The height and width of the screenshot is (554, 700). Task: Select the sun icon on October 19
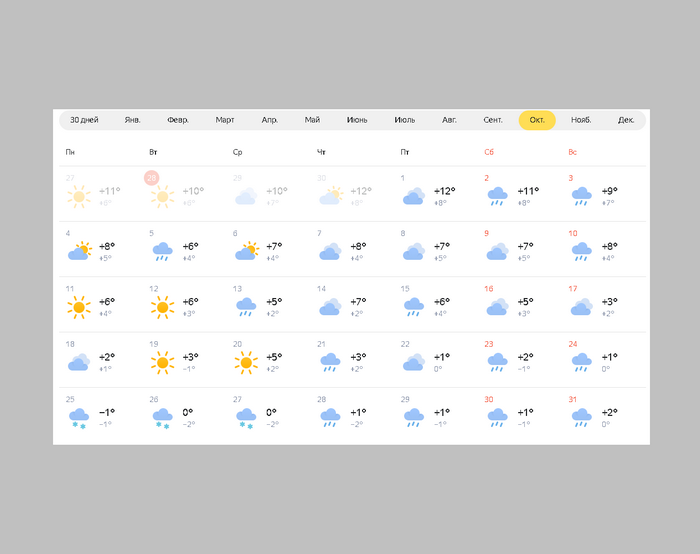tap(162, 362)
